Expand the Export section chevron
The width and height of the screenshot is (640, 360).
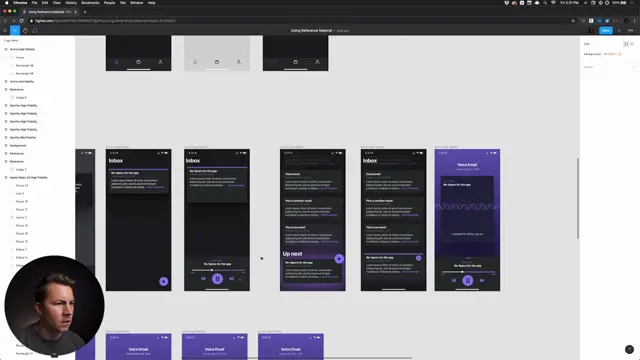pyautogui.click(x=633, y=67)
